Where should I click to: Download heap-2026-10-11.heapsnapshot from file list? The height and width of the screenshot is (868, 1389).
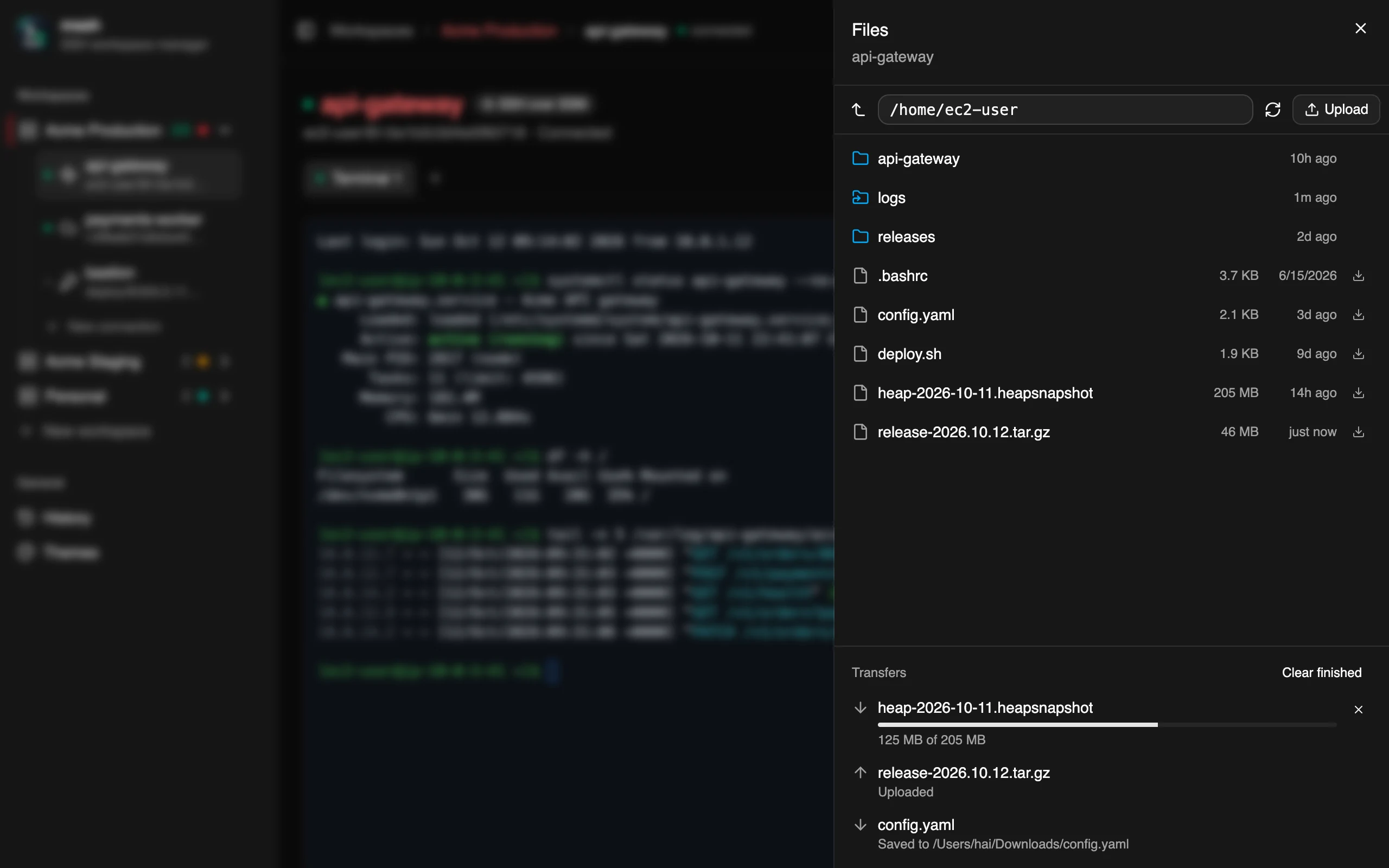[x=1358, y=393]
